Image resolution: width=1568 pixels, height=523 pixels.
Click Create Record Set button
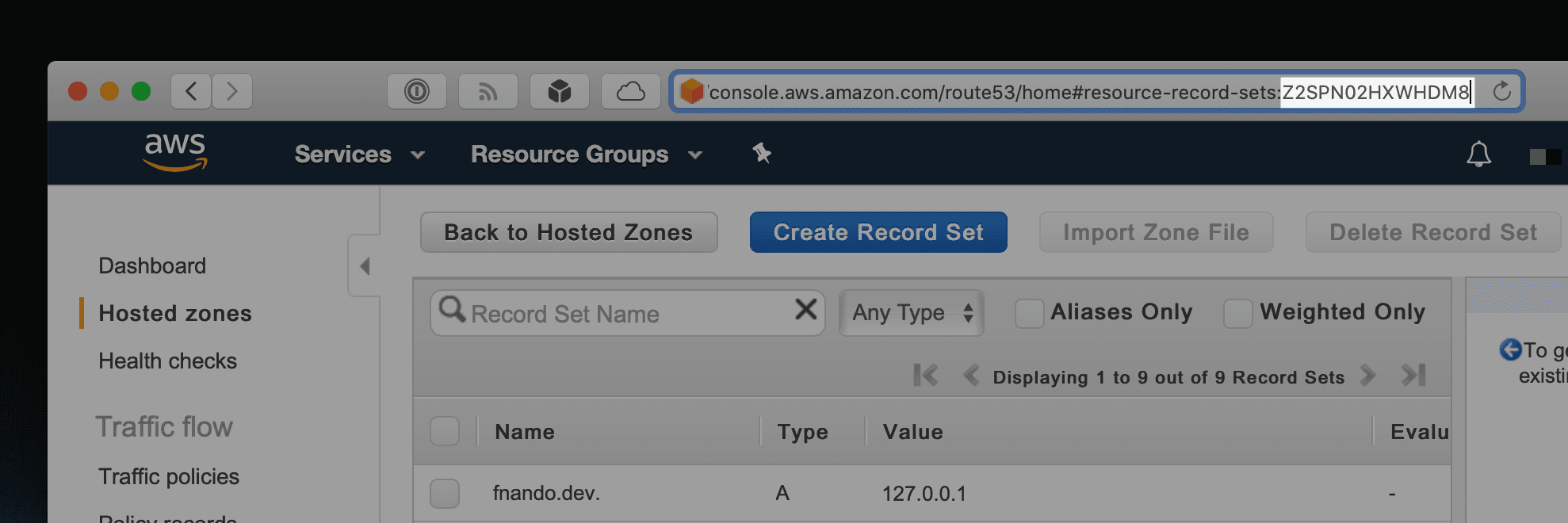[x=878, y=232]
